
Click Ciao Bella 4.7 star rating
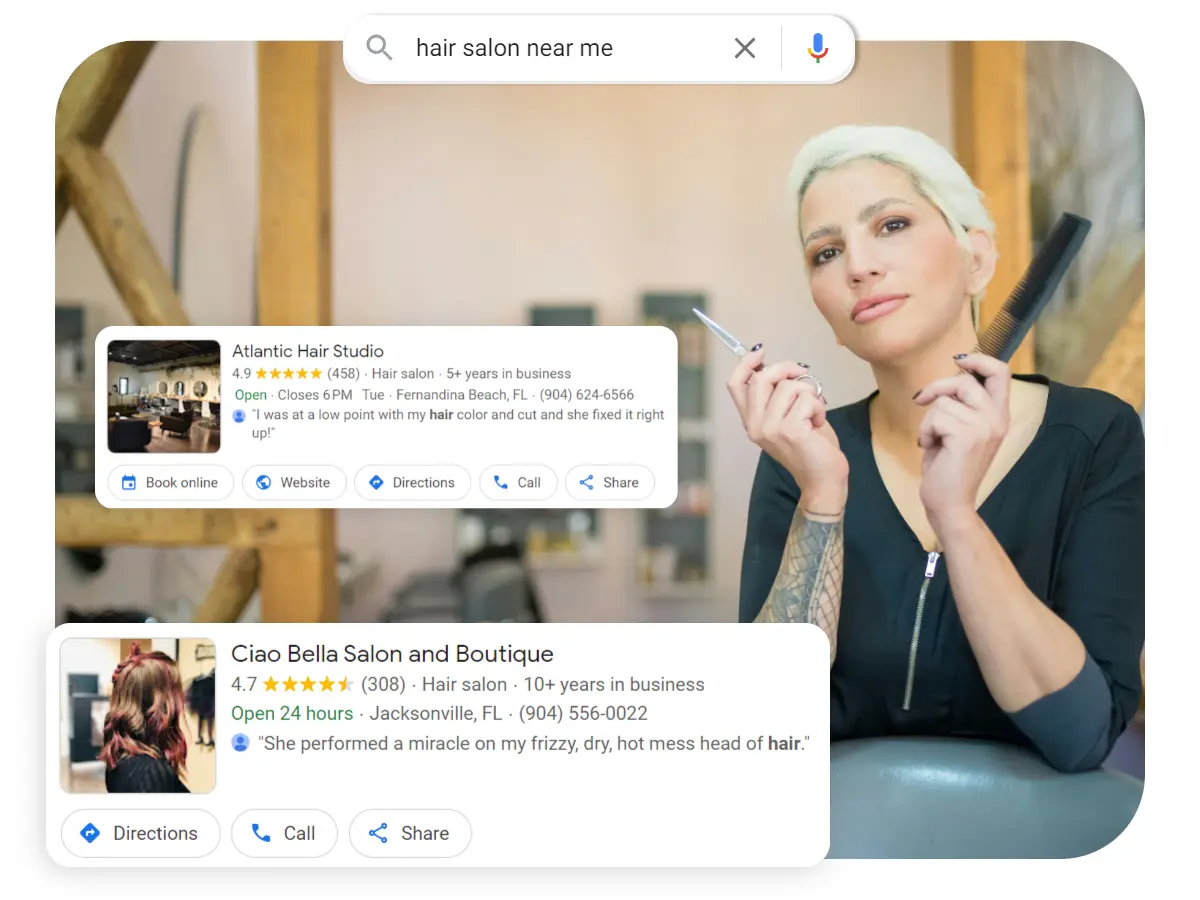tap(307, 685)
